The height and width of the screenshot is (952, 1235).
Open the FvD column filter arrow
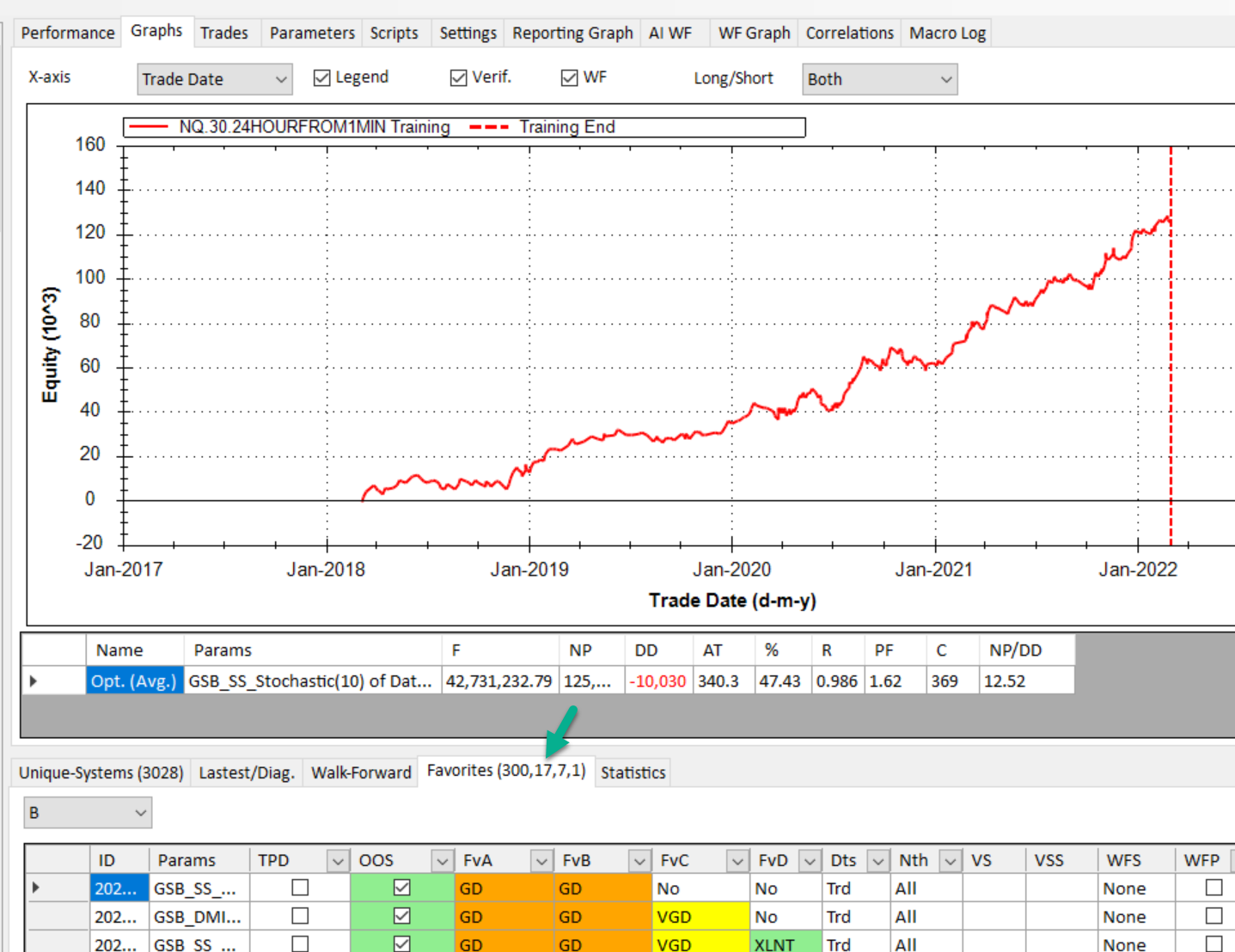coord(810,861)
